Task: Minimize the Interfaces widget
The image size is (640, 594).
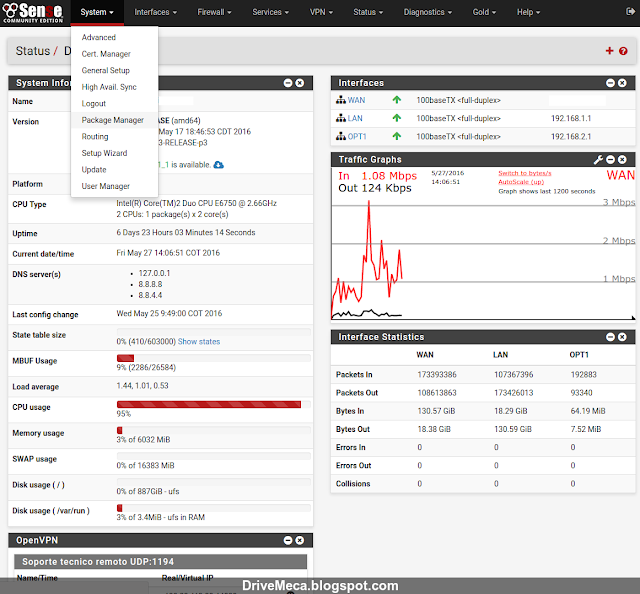Action: pyautogui.click(x=610, y=83)
